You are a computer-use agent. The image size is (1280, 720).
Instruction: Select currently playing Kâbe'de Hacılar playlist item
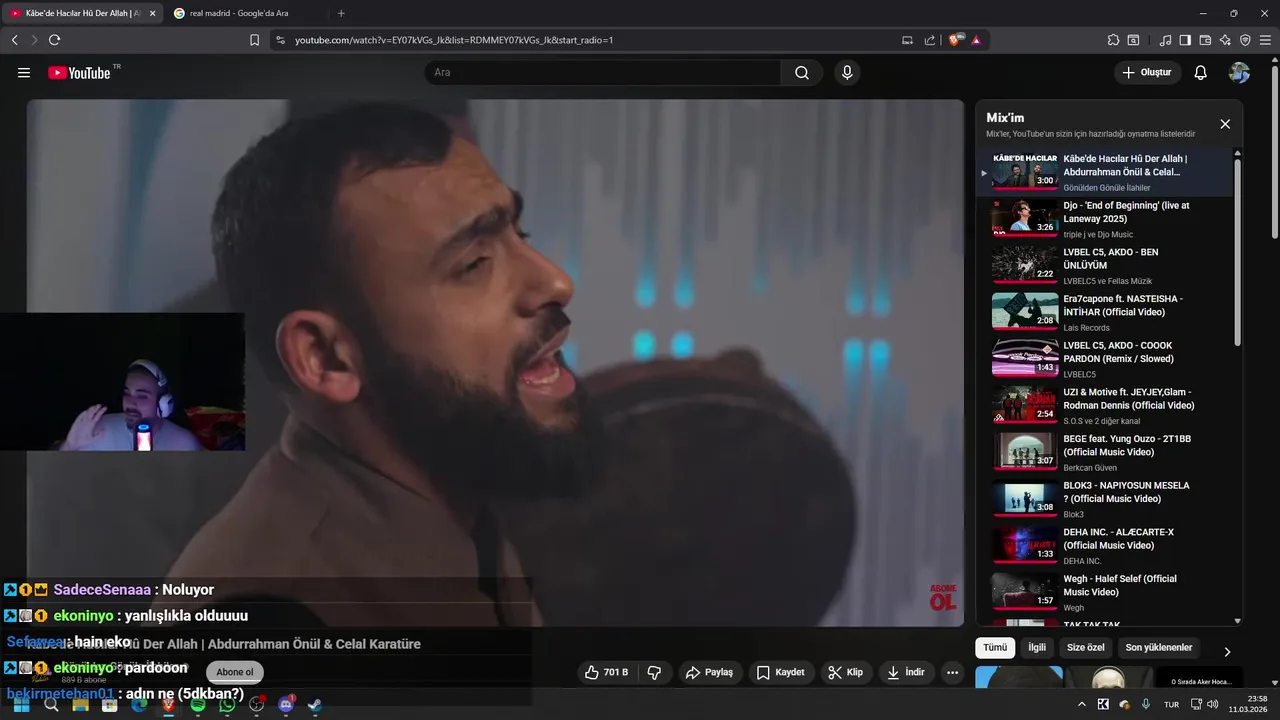click(x=1104, y=172)
